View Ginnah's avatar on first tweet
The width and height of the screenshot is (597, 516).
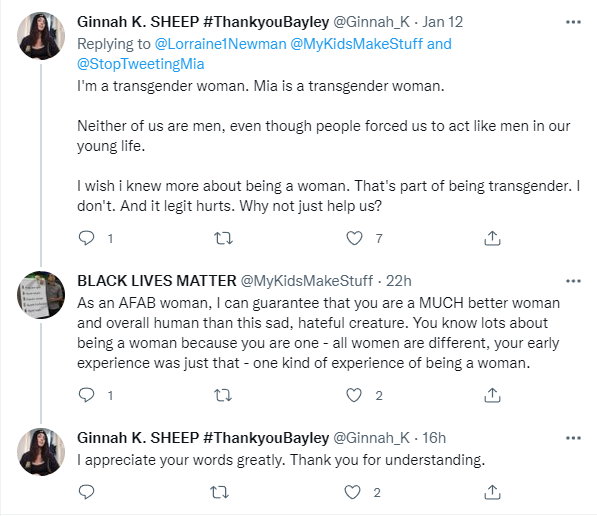pos(41,36)
